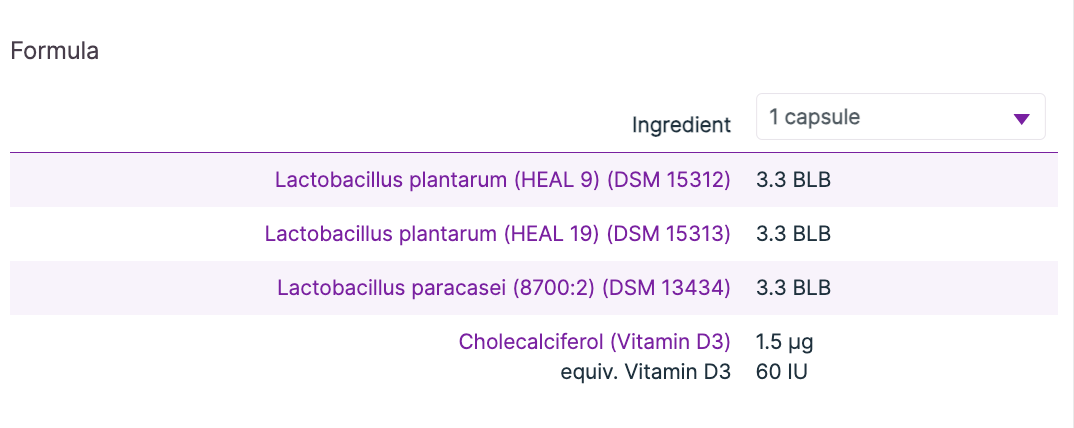Select the 3.3 BLB value for paracasei

click(x=794, y=288)
